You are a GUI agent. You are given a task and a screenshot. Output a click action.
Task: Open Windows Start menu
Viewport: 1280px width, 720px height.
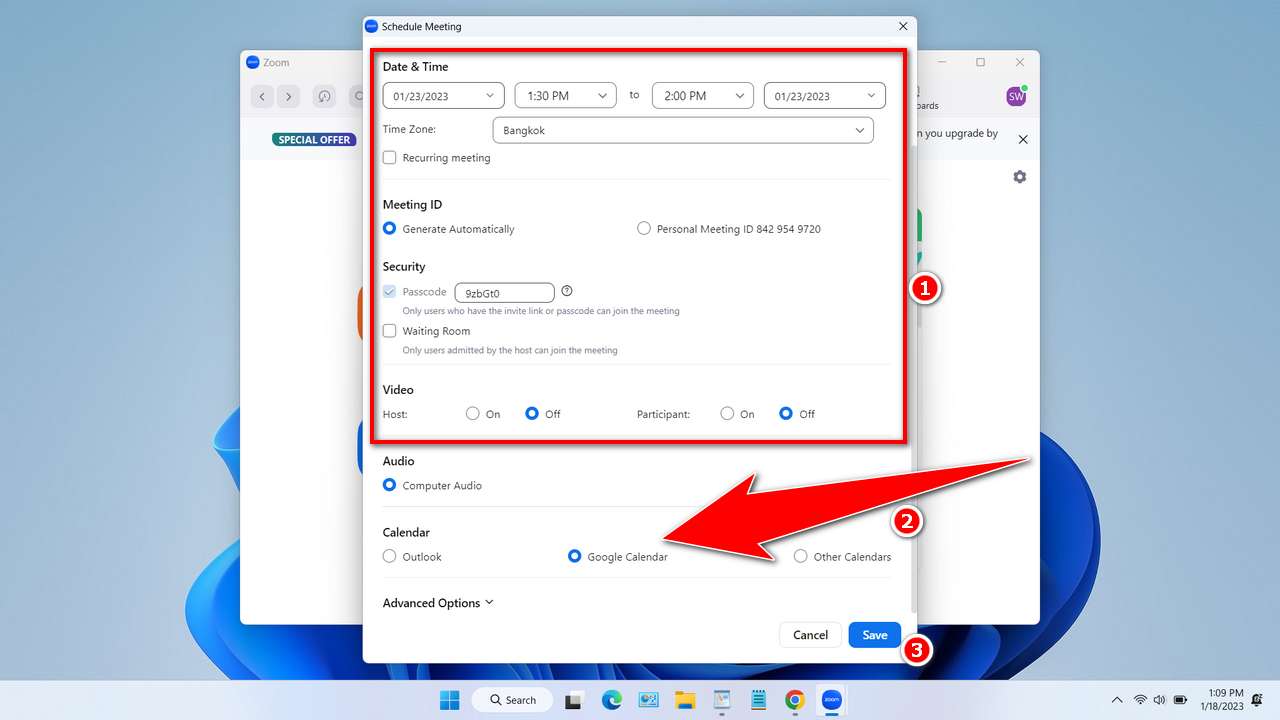[x=449, y=700]
